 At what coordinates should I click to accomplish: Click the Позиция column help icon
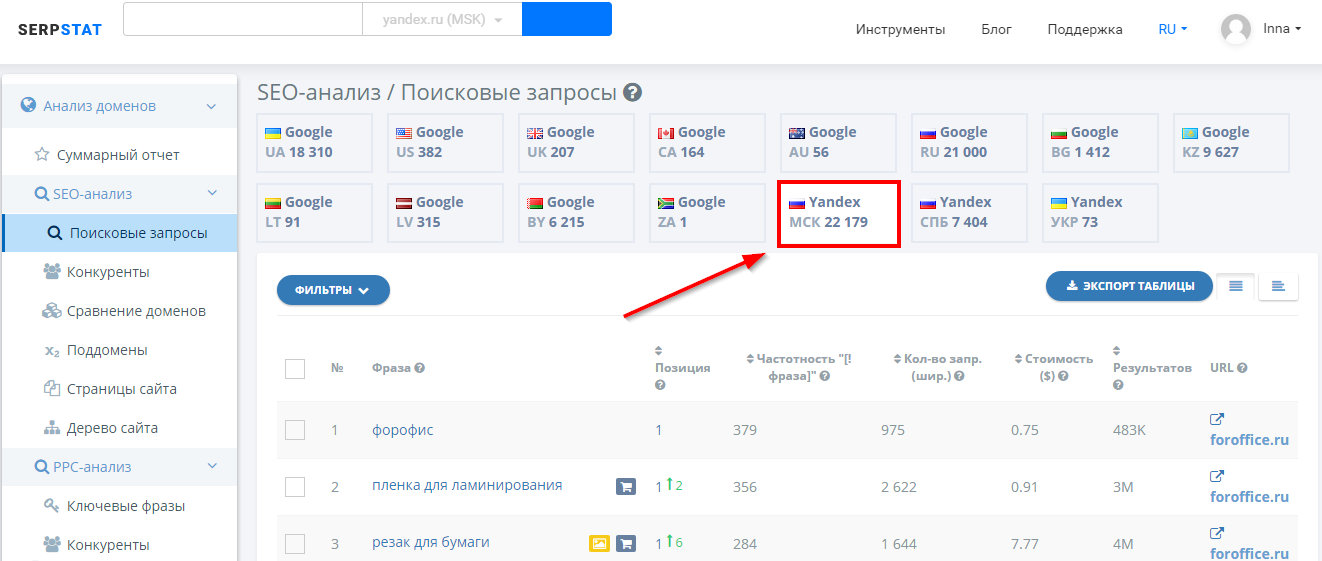pos(660,385)
